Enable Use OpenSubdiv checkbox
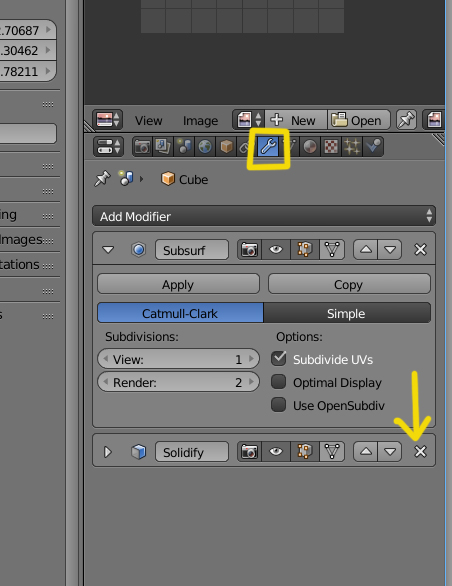The width and height of the screenshot is (452, 586). (279, 405)
